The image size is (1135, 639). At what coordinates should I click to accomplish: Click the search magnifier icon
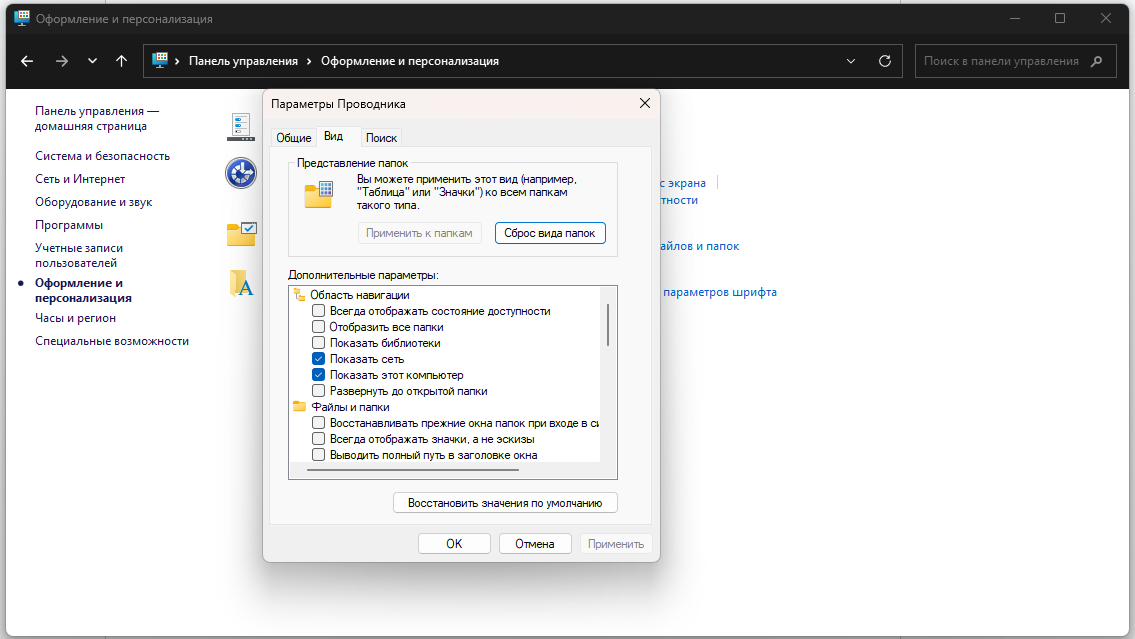click(1096, 61)
